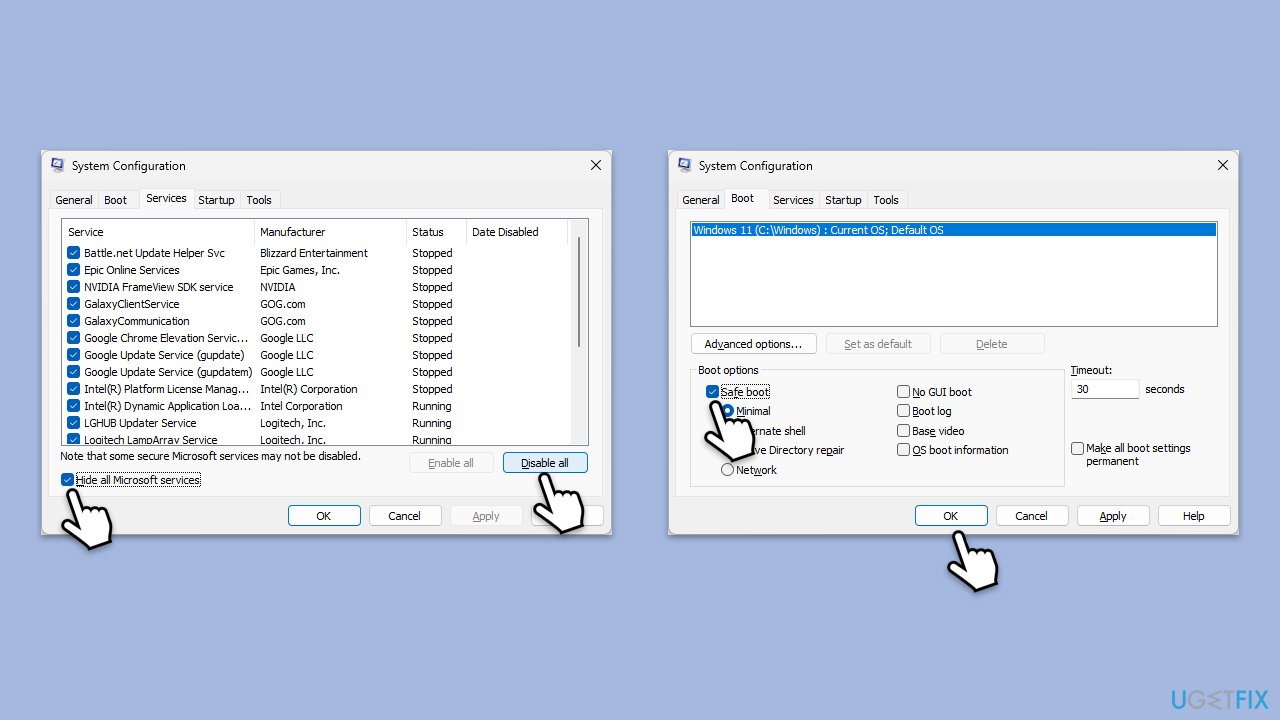Open Startup tab in left window
The width and height of the screenshot is (1280, 720).
coord(216,200)
